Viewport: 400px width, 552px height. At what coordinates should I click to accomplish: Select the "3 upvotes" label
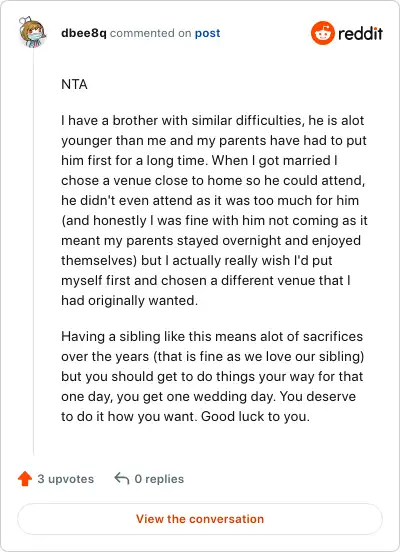pos(65,479)
